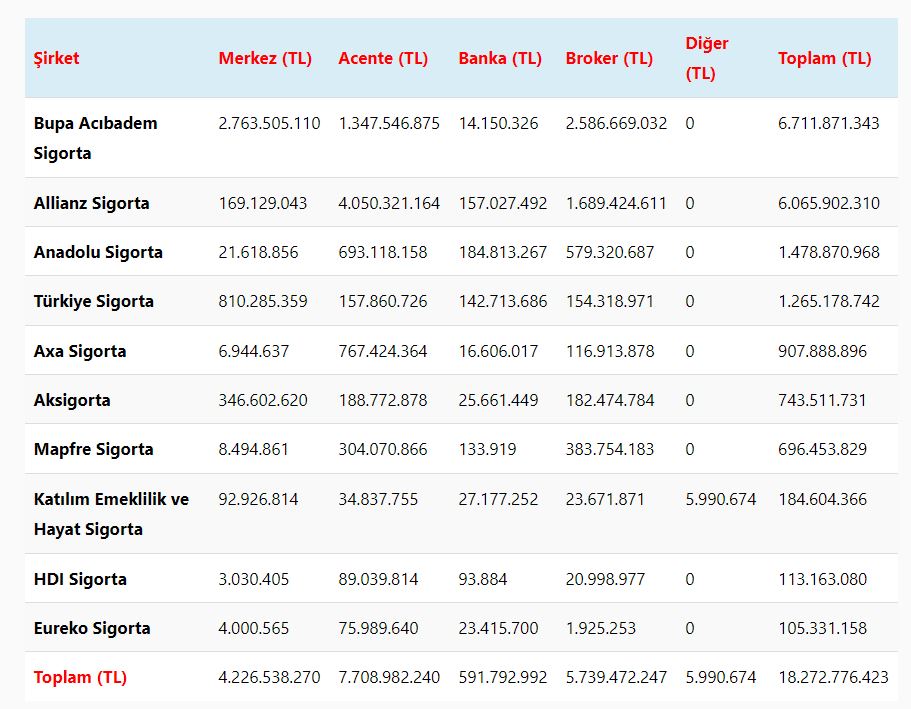
Task: Select Bupa Acıbadem total 6.711.871.343
Action: click(x=829, y=123)
